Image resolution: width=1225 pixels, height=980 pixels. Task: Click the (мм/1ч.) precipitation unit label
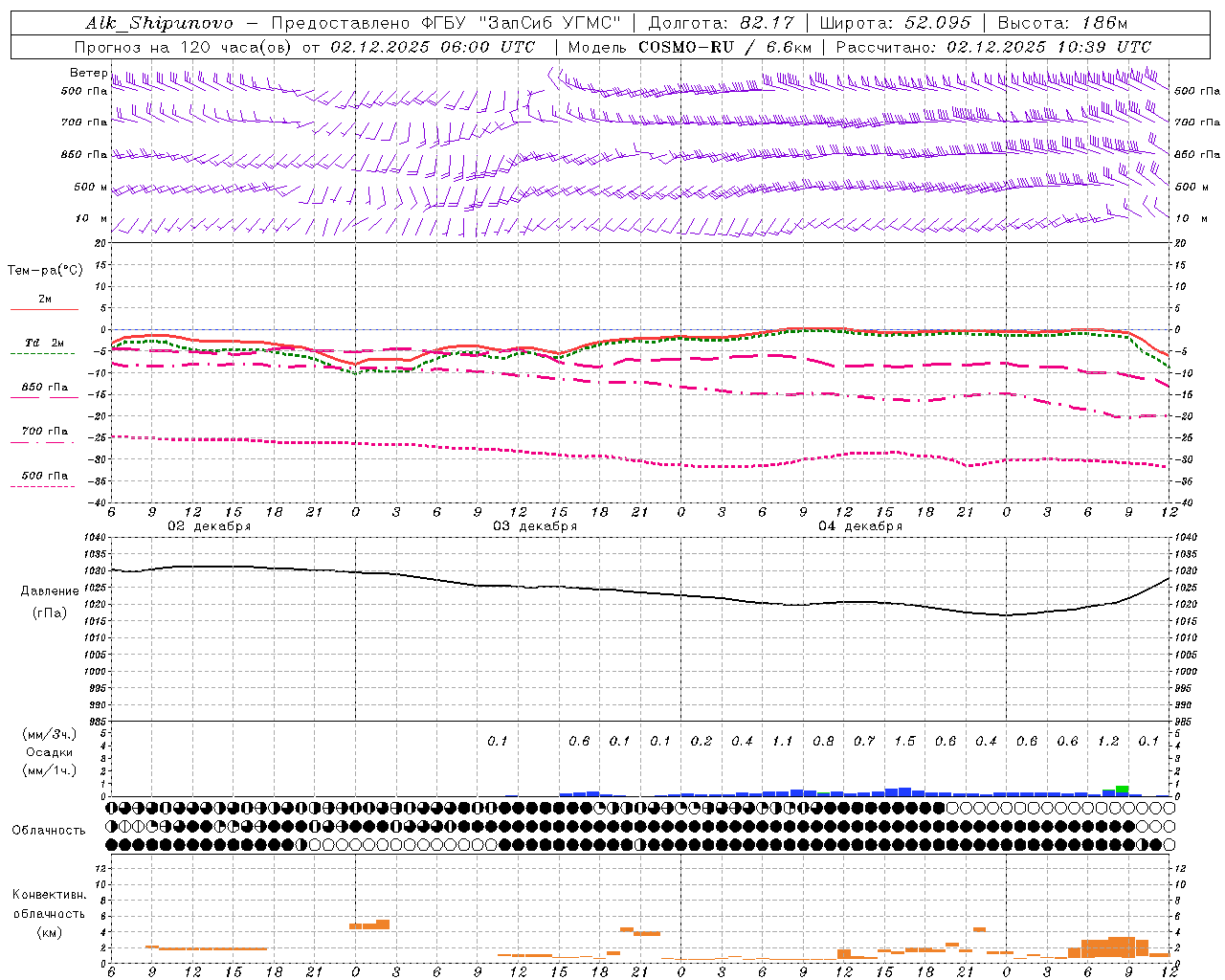point(50,770)
